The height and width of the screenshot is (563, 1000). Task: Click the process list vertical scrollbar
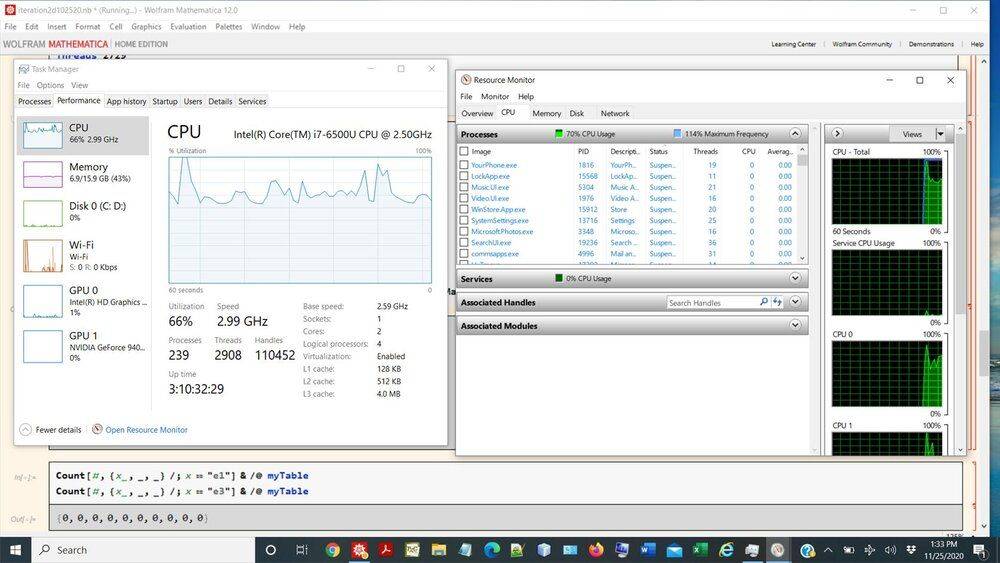(802, 210)
